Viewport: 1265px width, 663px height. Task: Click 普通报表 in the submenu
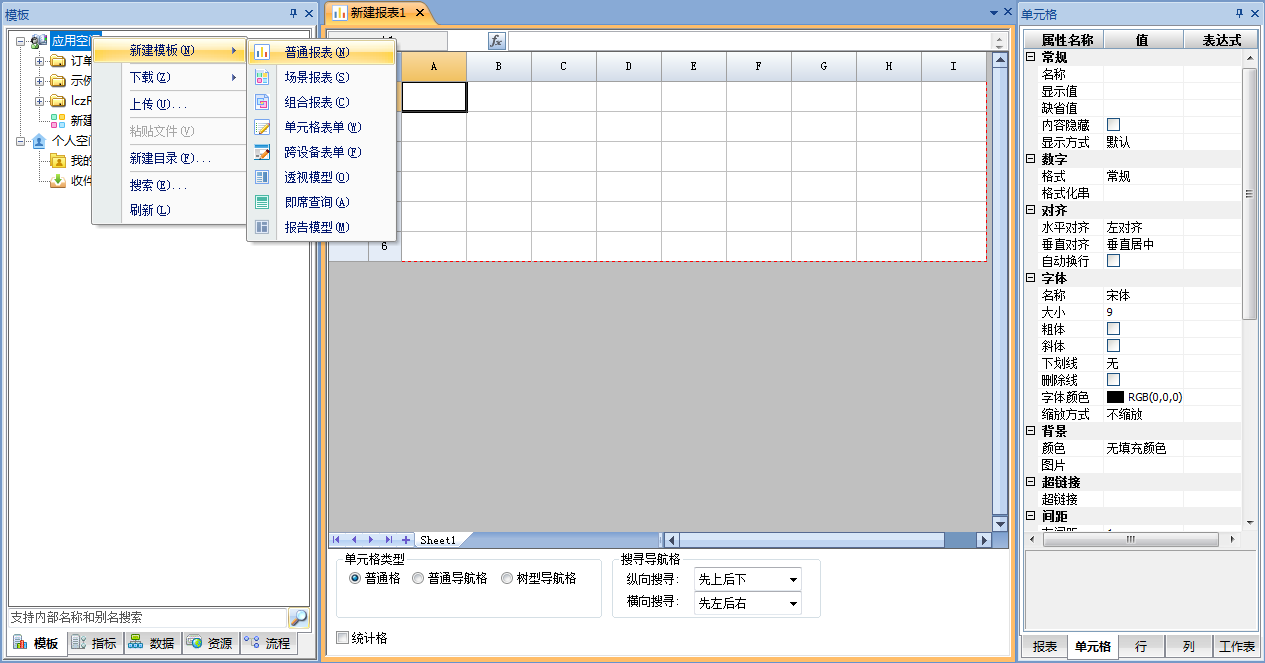tap(316, 52)
